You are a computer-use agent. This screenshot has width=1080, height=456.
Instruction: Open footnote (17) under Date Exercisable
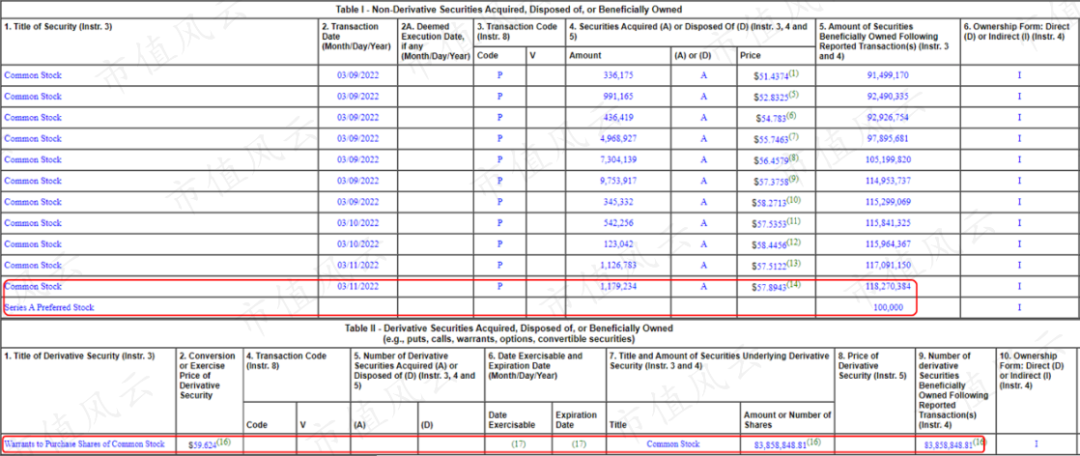pyautogui.click(x=519, y=444)
